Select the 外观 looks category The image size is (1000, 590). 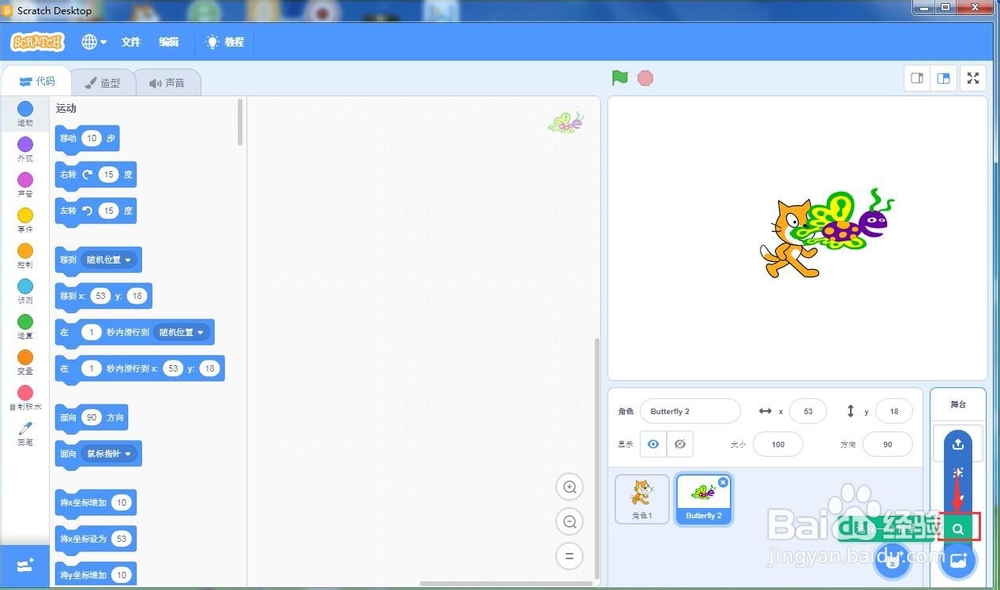[x=25, y=149]
